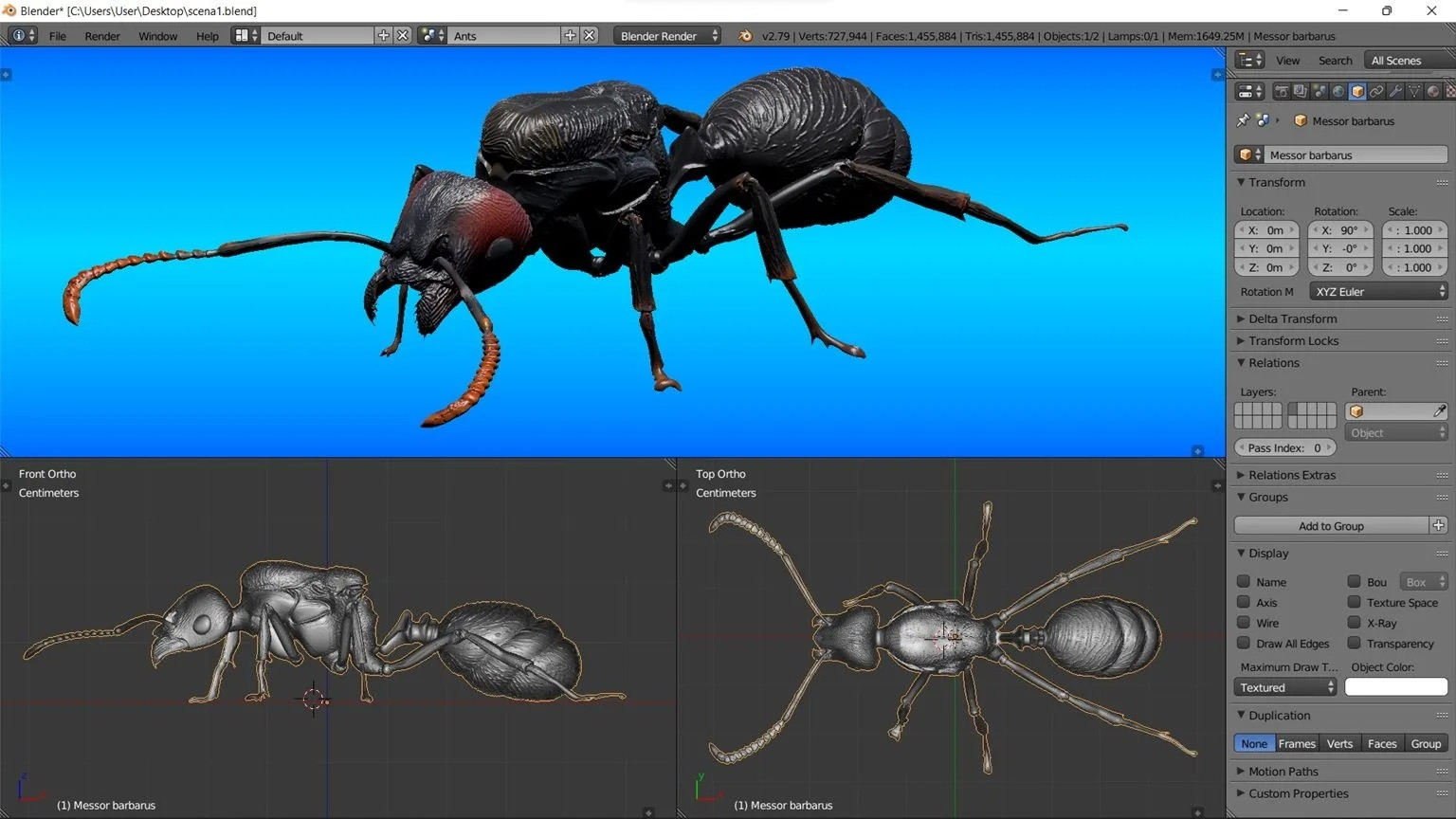Image resolution: width=1456 pixels, height=819 pixels.
Task: Enable the Transparency checkbox
Action: click(x=1354, y=643)
